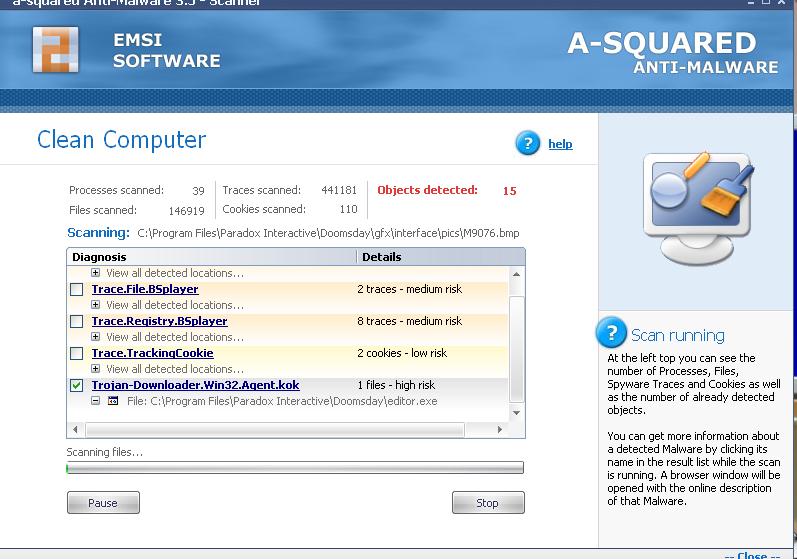This screenshot has height=559, width=797.
Task: Click the Traces scanned value 441181
Action: [339, 190]
